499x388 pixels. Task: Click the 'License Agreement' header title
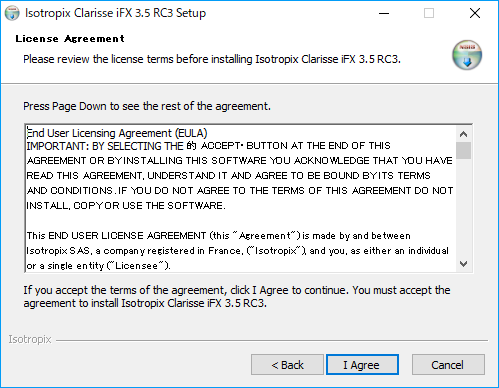click(x=70, y=39)
